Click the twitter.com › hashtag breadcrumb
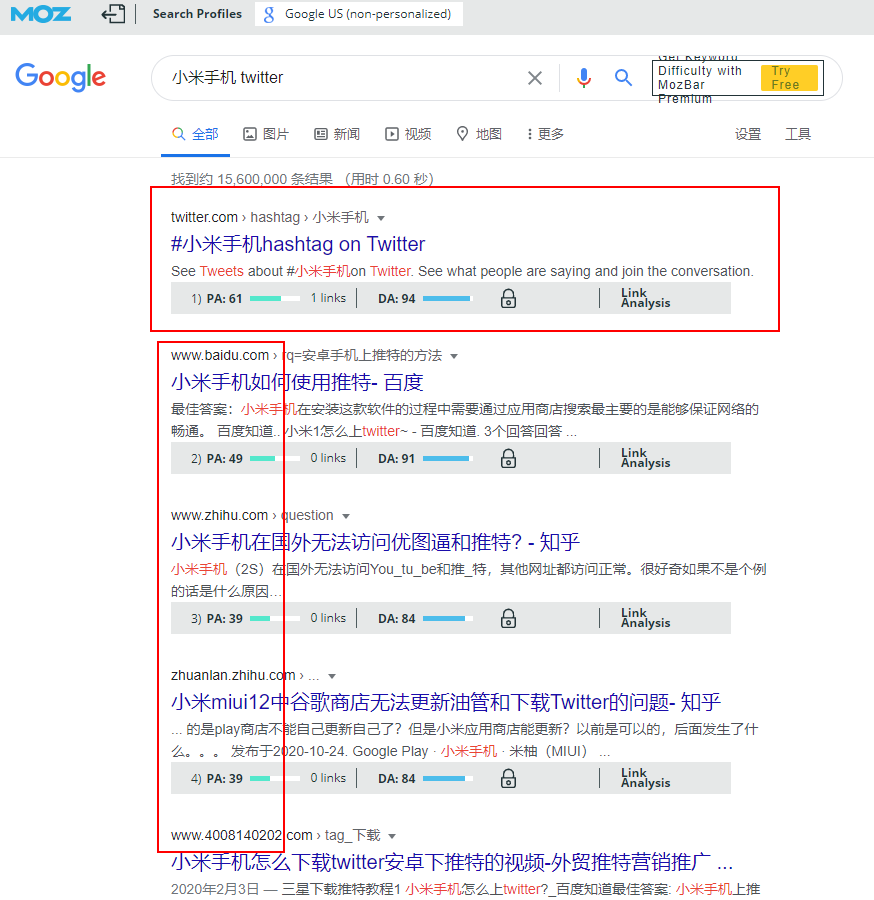The height and width of the screenshot is (900, 874). click(270, 218)
